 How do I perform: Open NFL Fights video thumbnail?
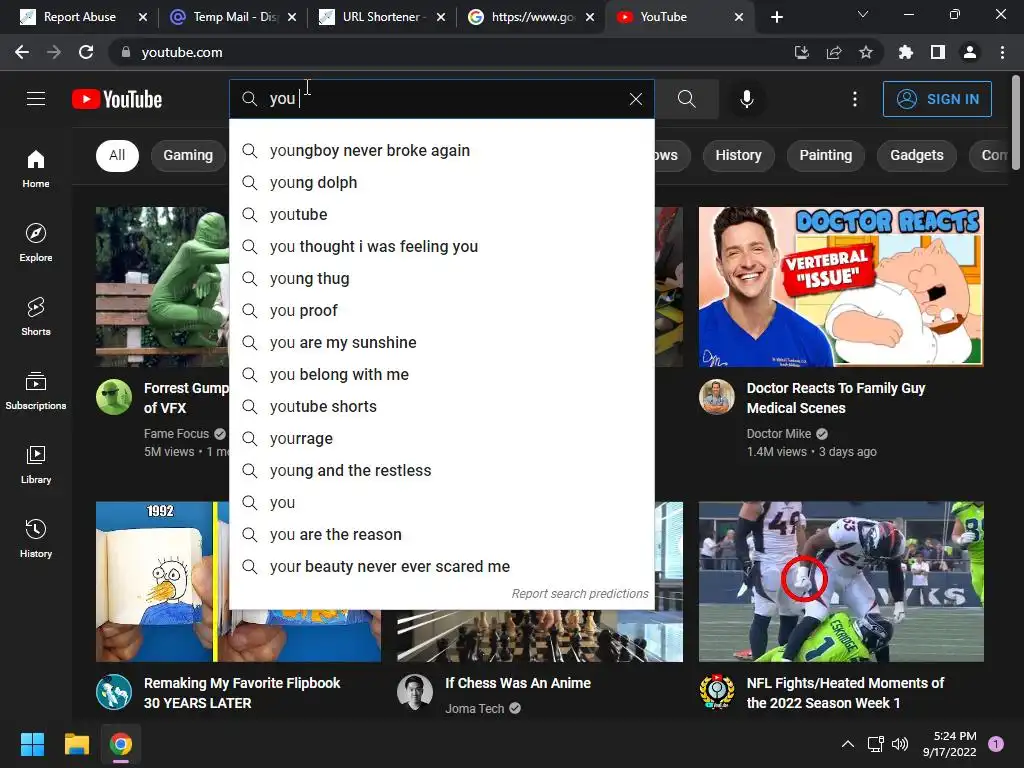(841, 581)
